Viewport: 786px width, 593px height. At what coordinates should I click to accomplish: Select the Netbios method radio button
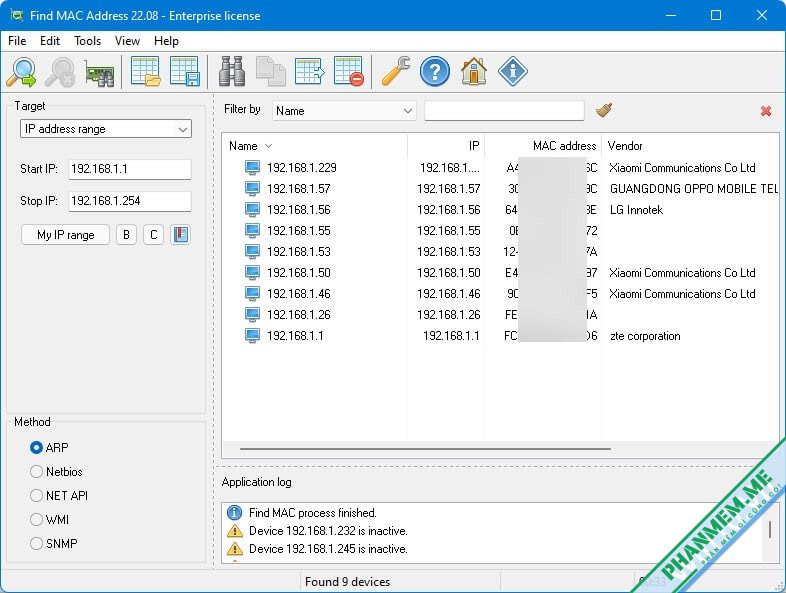[36, 472]
